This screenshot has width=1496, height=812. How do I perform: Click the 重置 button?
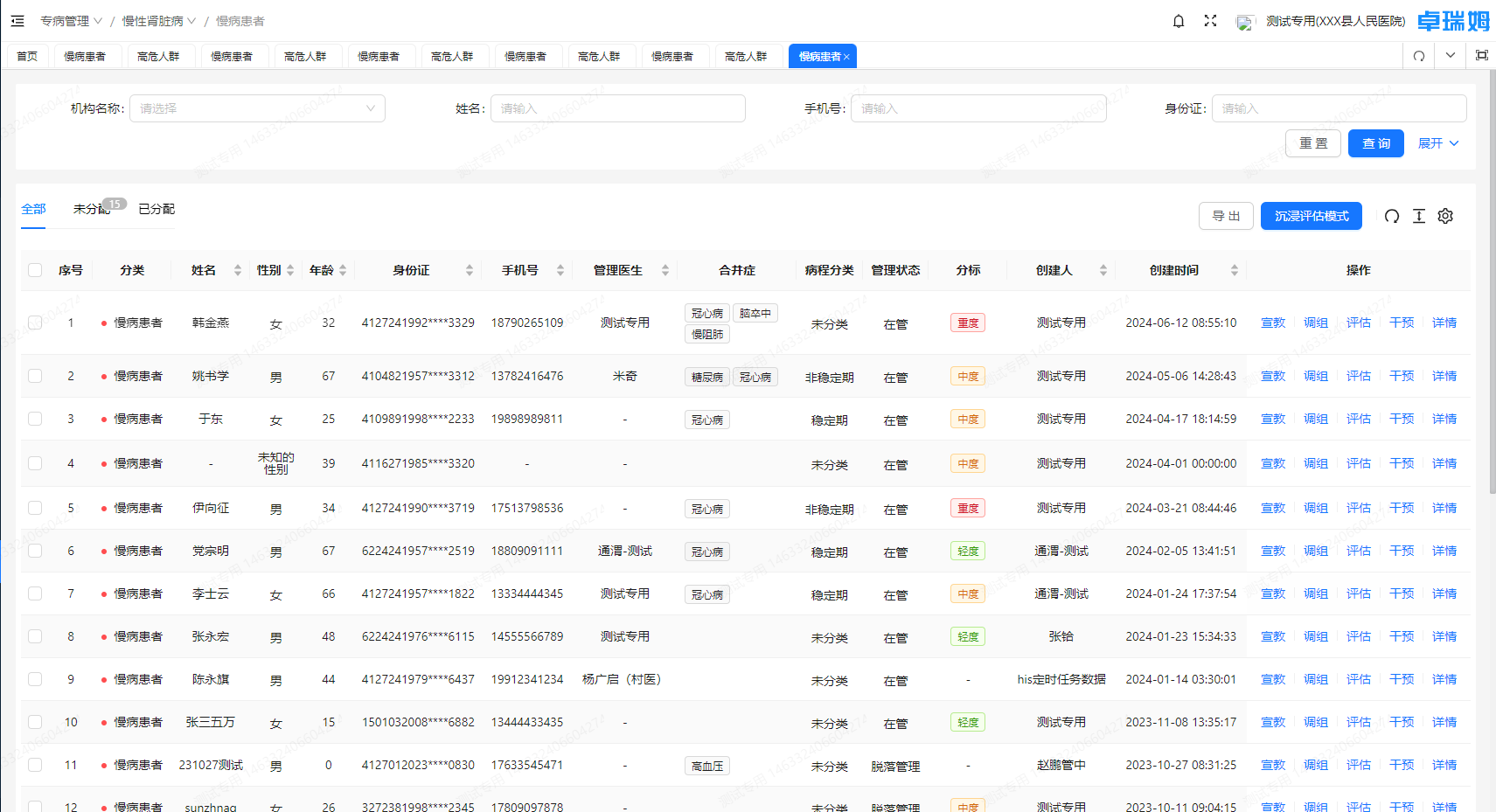(1313, 143)
